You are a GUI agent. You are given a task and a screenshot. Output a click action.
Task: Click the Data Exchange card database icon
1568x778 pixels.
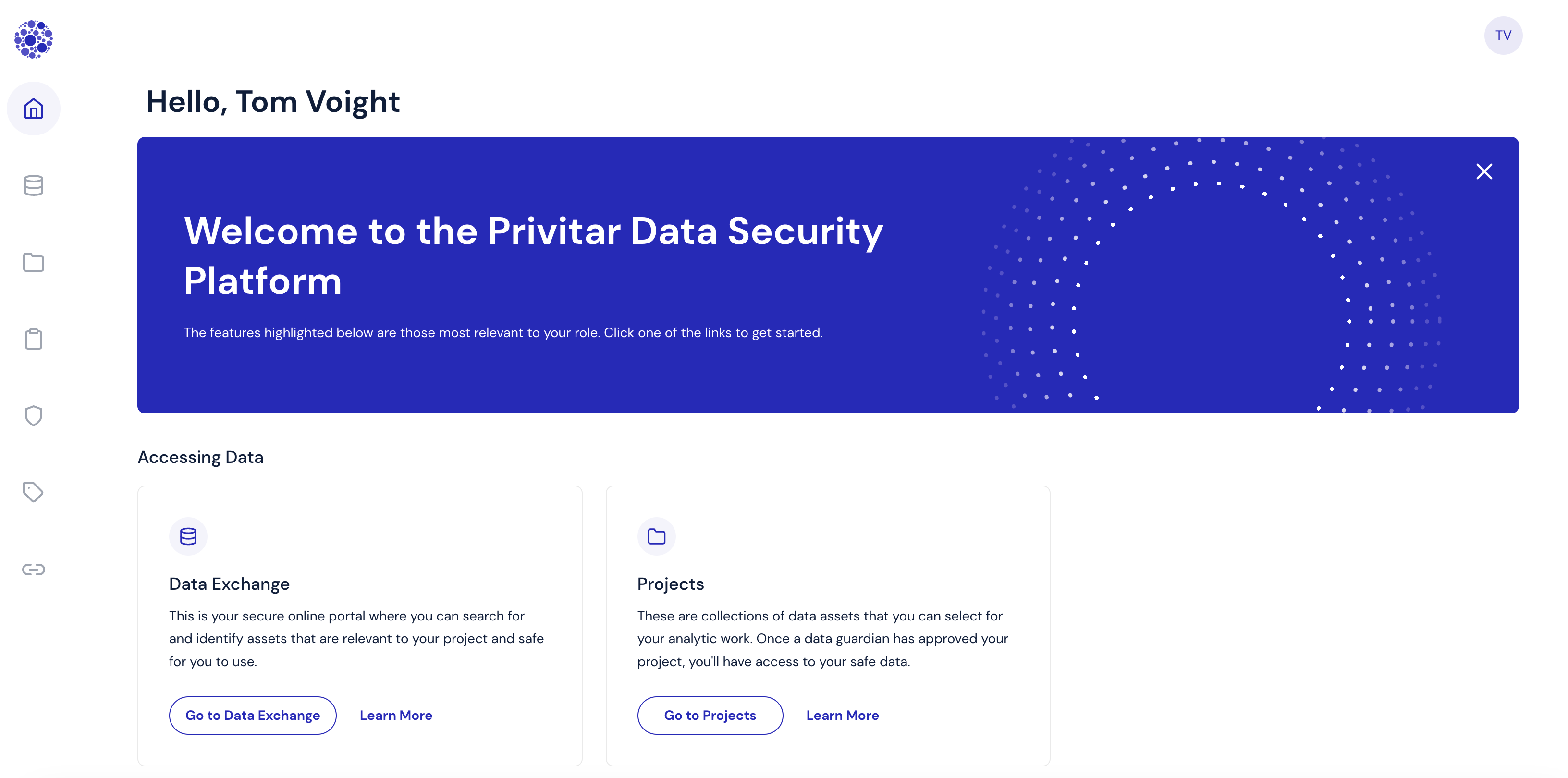click(x=188, y=536)
